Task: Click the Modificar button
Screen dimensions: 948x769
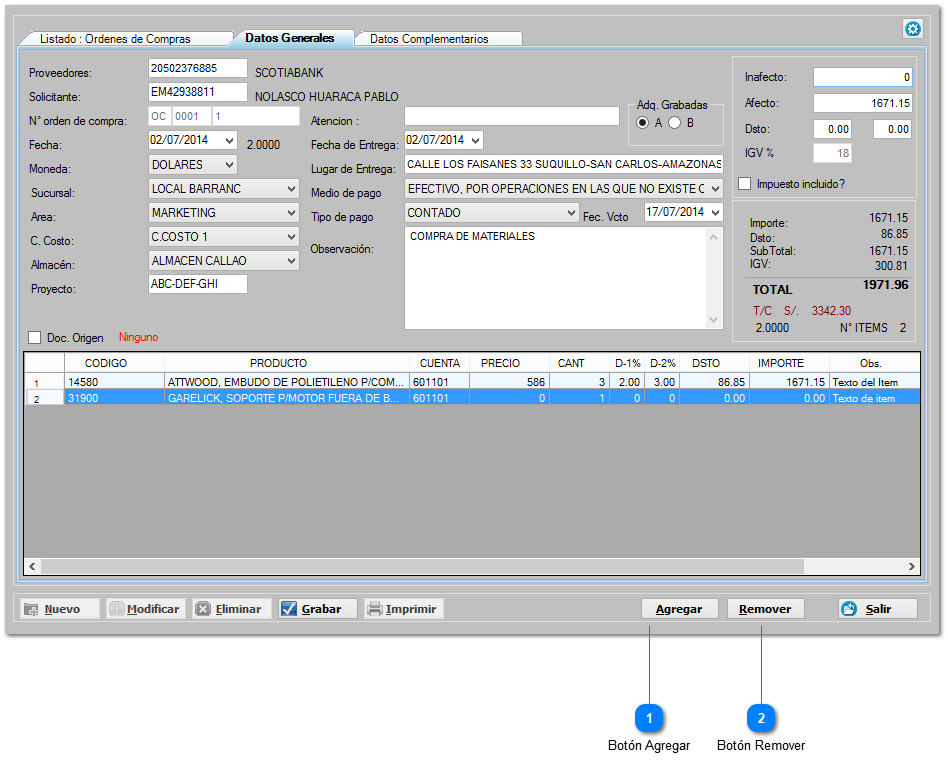Action: [146, 609]
